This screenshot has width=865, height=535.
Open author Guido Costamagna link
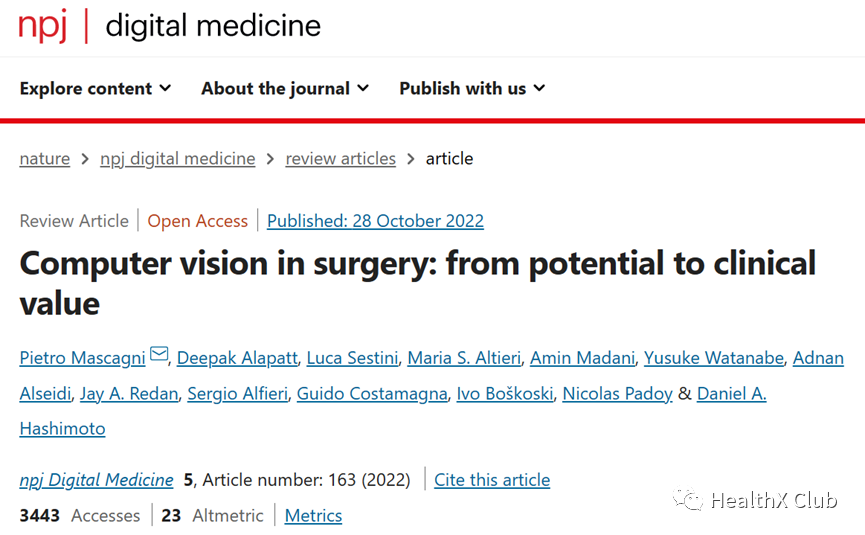point(372,394)
